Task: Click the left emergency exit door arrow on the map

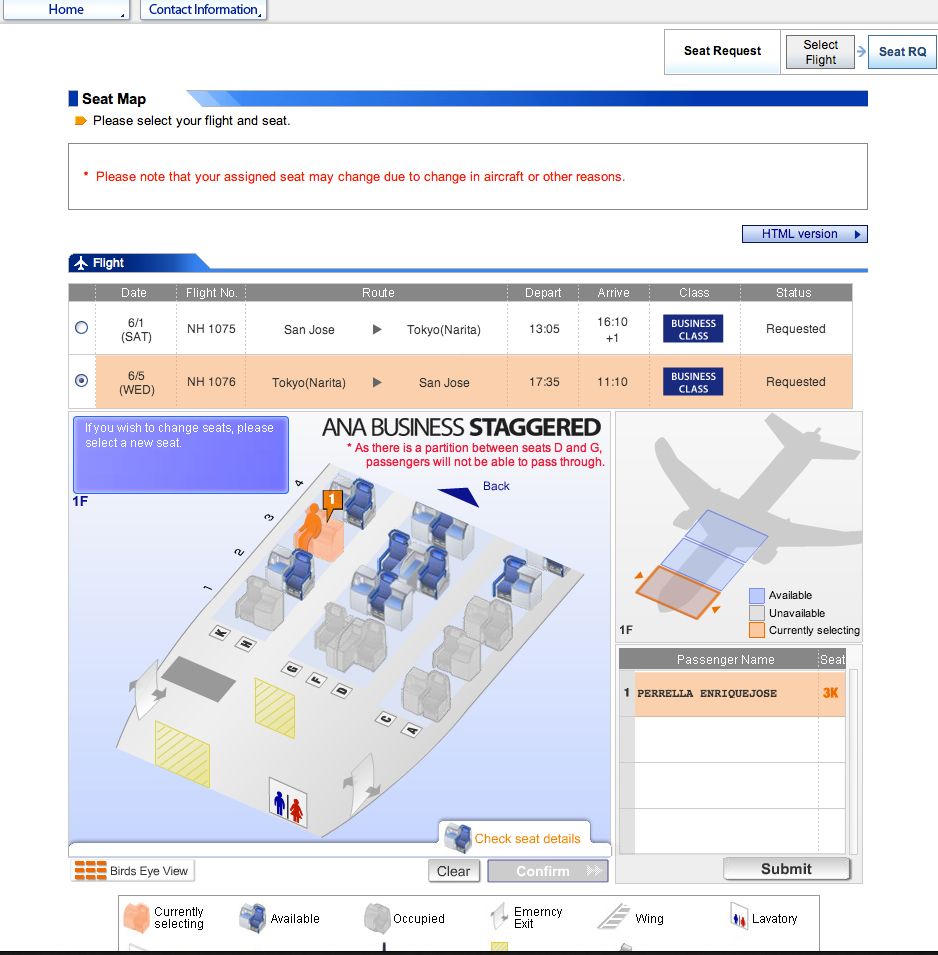Action: coord(147,689)
